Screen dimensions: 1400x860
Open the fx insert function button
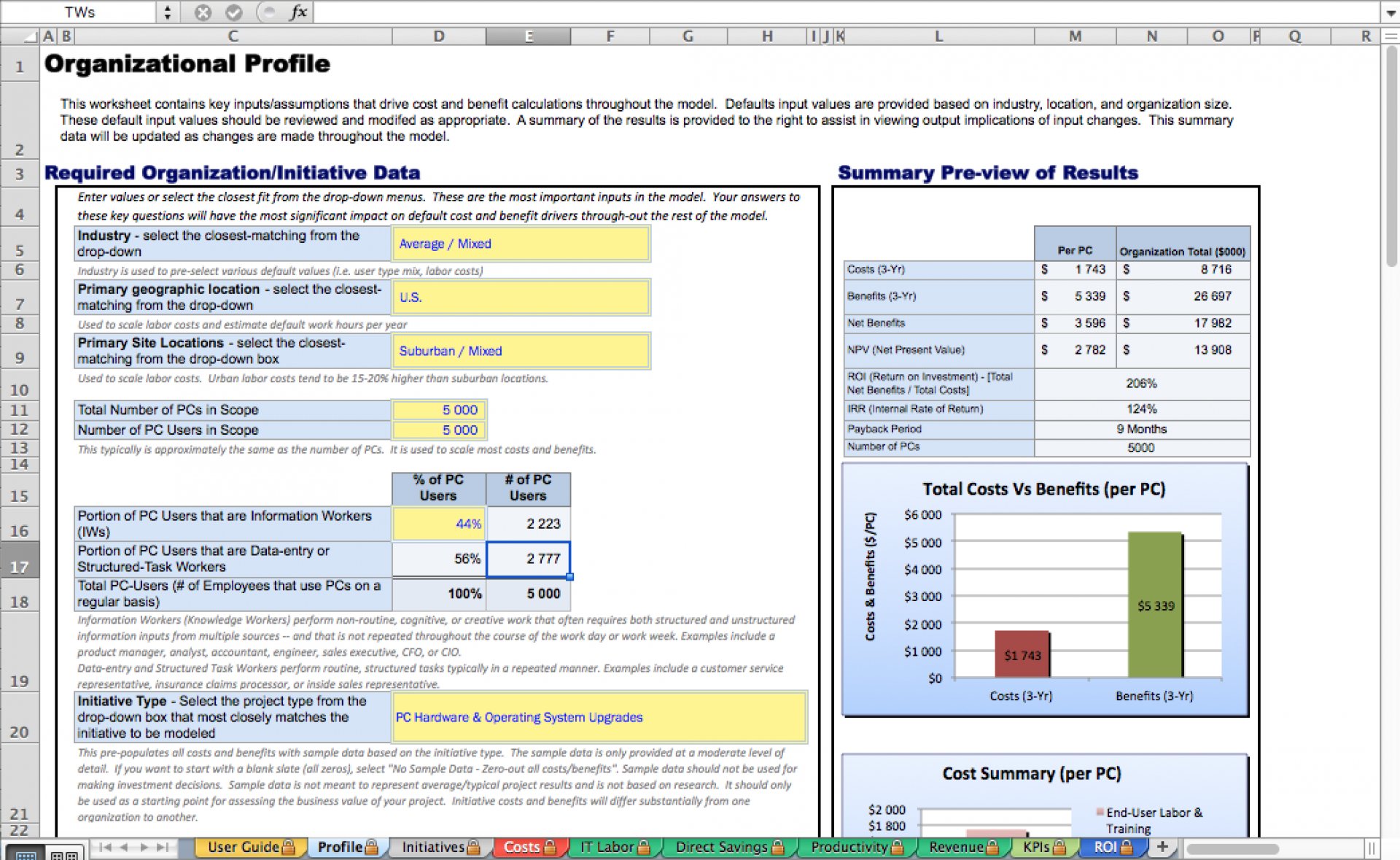(298, 12)
